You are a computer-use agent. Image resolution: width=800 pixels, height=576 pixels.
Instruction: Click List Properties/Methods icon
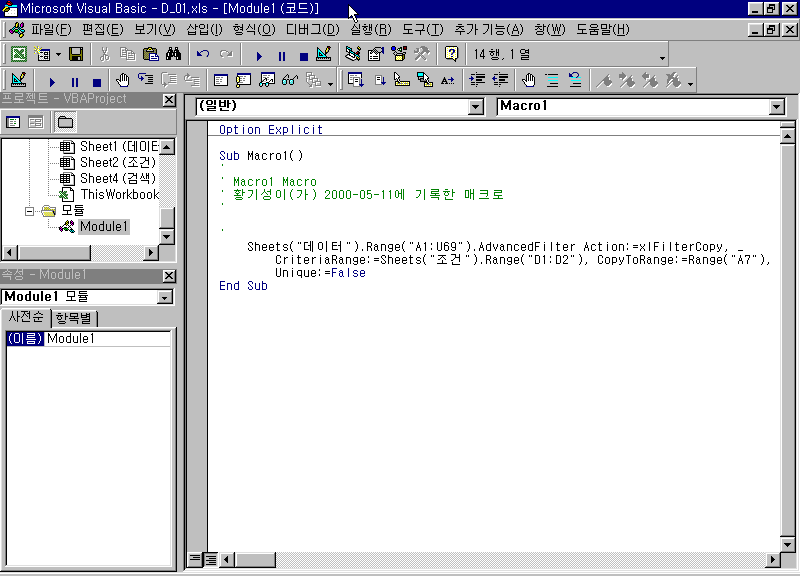coord(355,80)
